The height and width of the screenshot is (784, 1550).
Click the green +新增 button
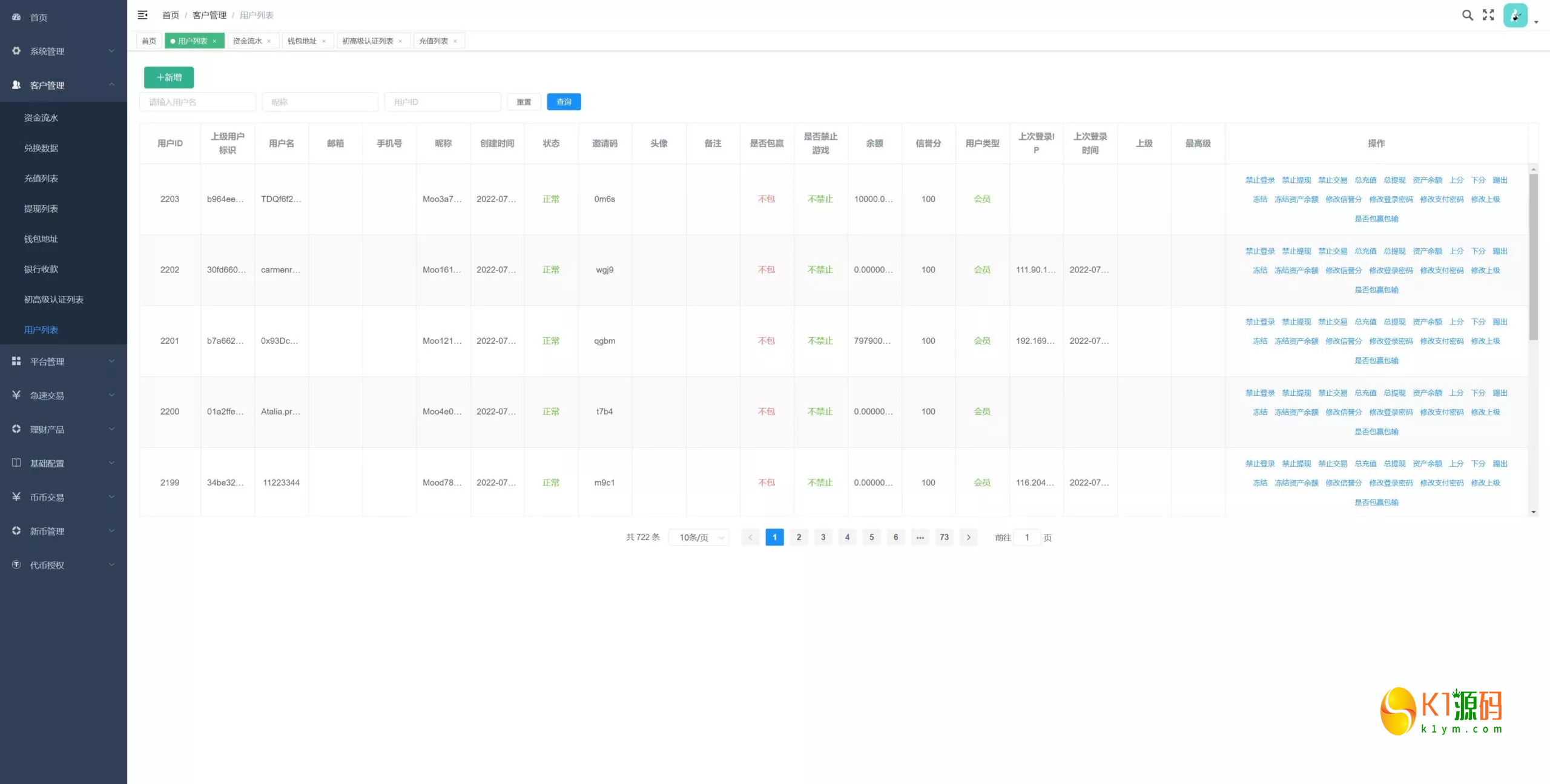coord(169,77)
